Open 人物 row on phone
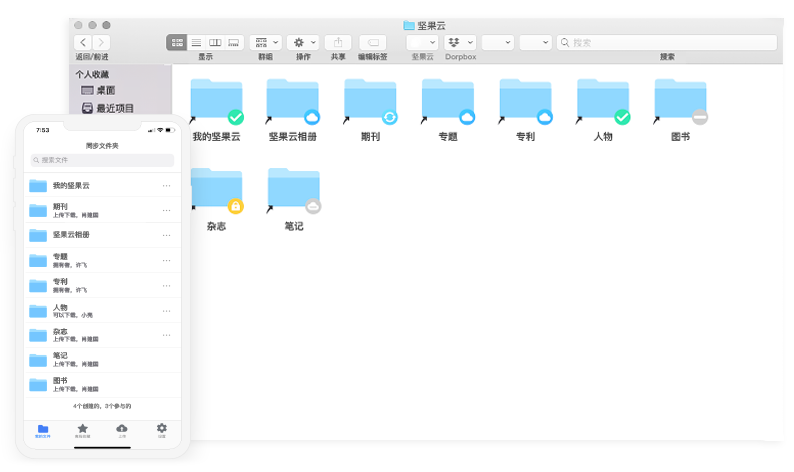The image size is (794, 472). [x=102, y=310]
